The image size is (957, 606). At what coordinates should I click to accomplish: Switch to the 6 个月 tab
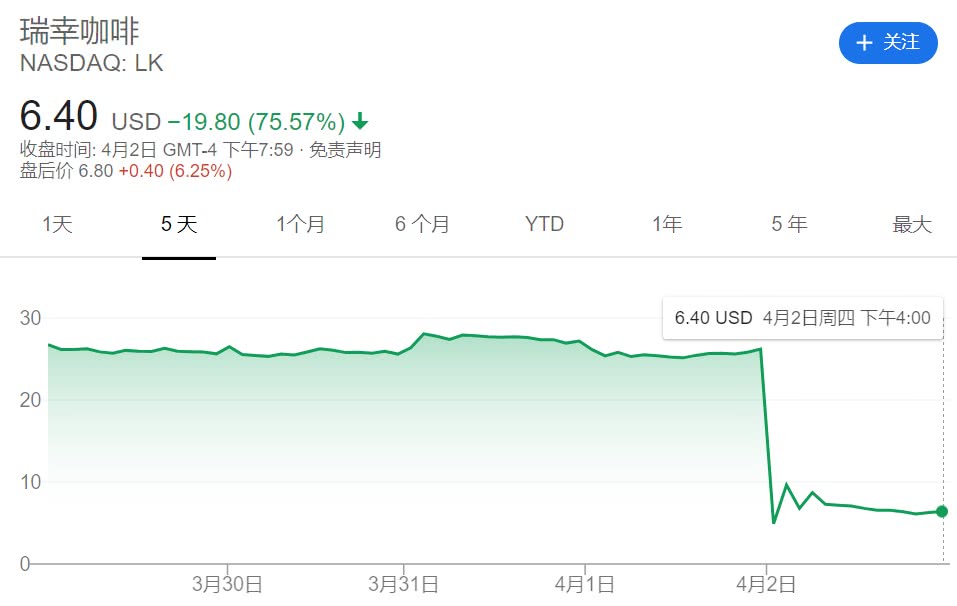(x=422, y=225)
